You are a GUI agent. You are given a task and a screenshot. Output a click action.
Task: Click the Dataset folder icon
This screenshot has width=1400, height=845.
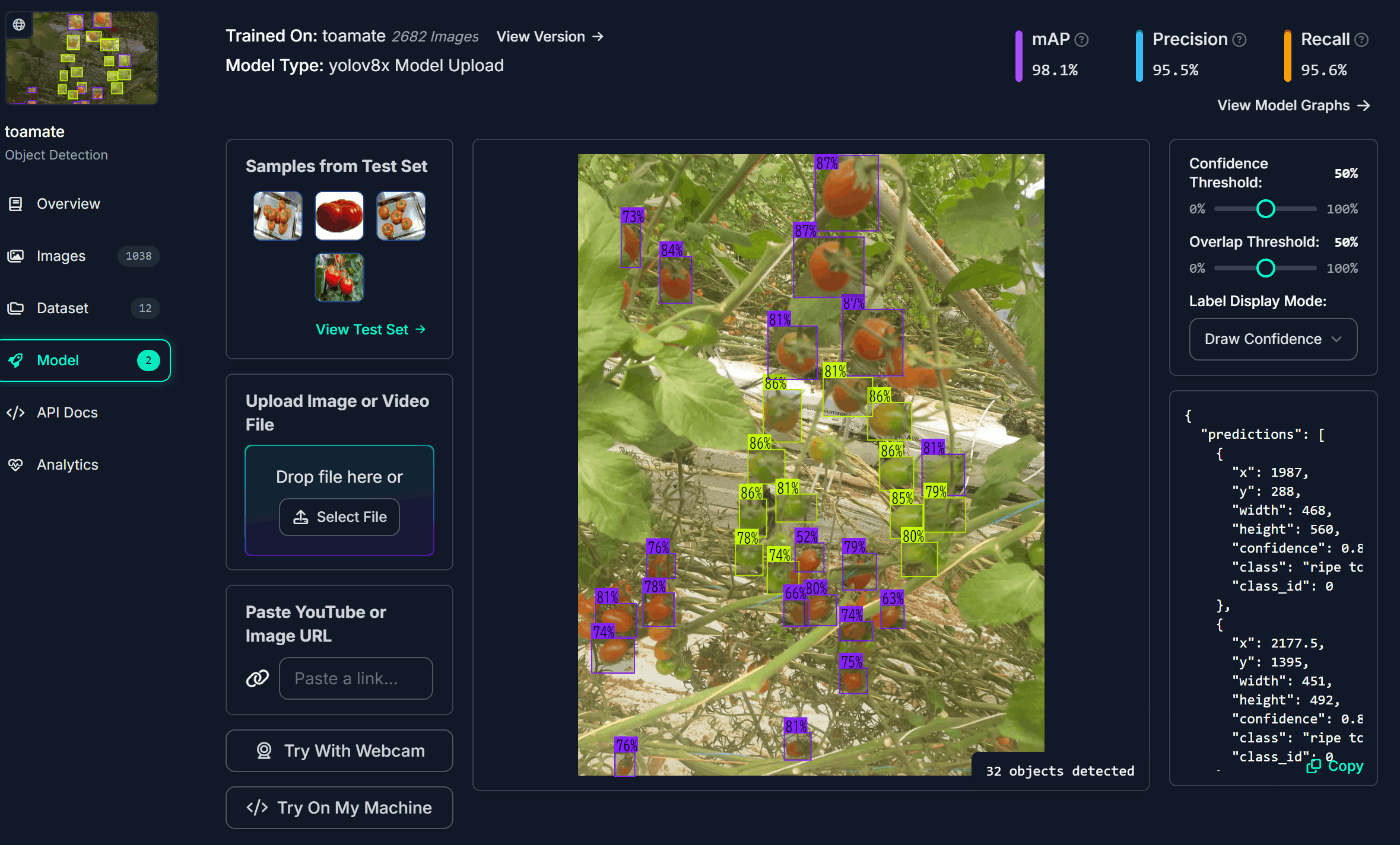[15, 308]
